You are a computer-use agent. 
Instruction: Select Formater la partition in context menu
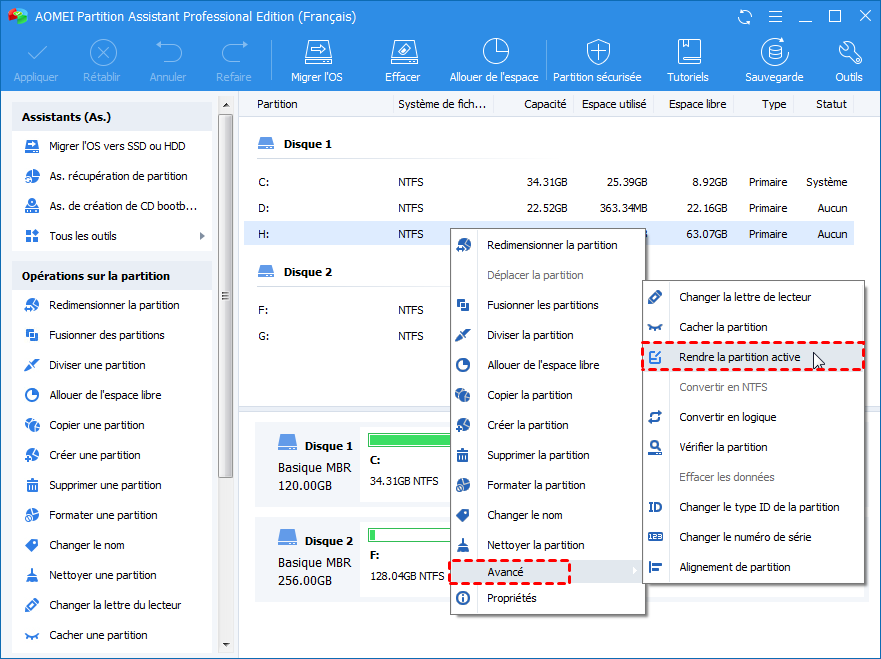[536, 485]
